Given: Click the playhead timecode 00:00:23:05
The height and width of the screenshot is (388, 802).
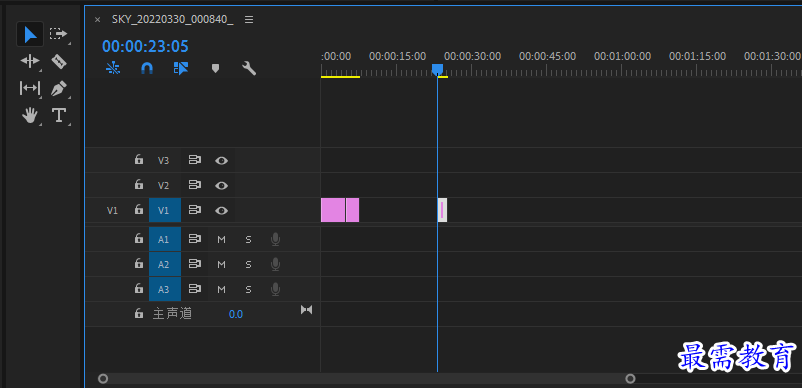Looking at the screenshot, I should click(145, 47).
